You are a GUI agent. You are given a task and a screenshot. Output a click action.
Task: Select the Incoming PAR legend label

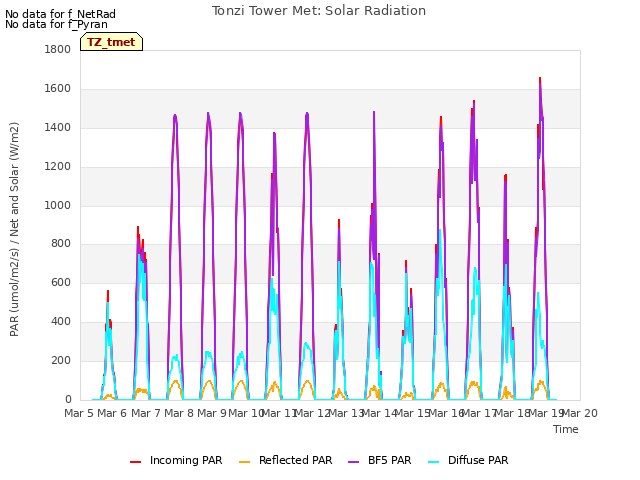(186, 460)
